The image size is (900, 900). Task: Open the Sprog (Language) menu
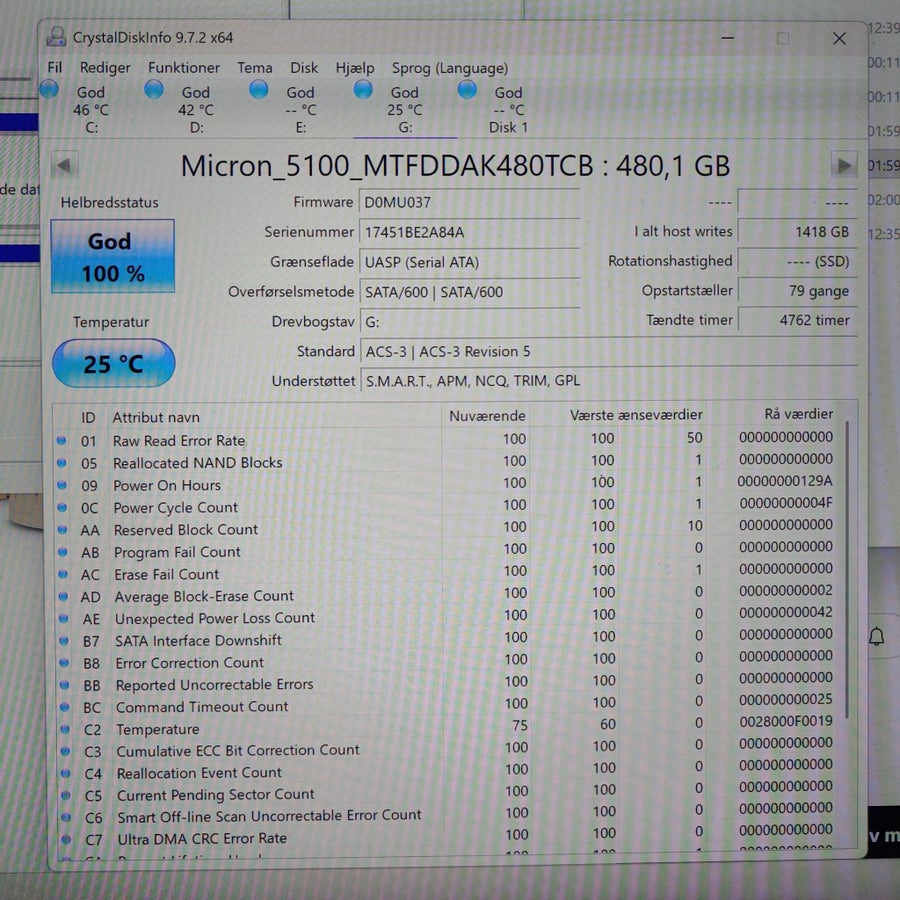(449, 68)
